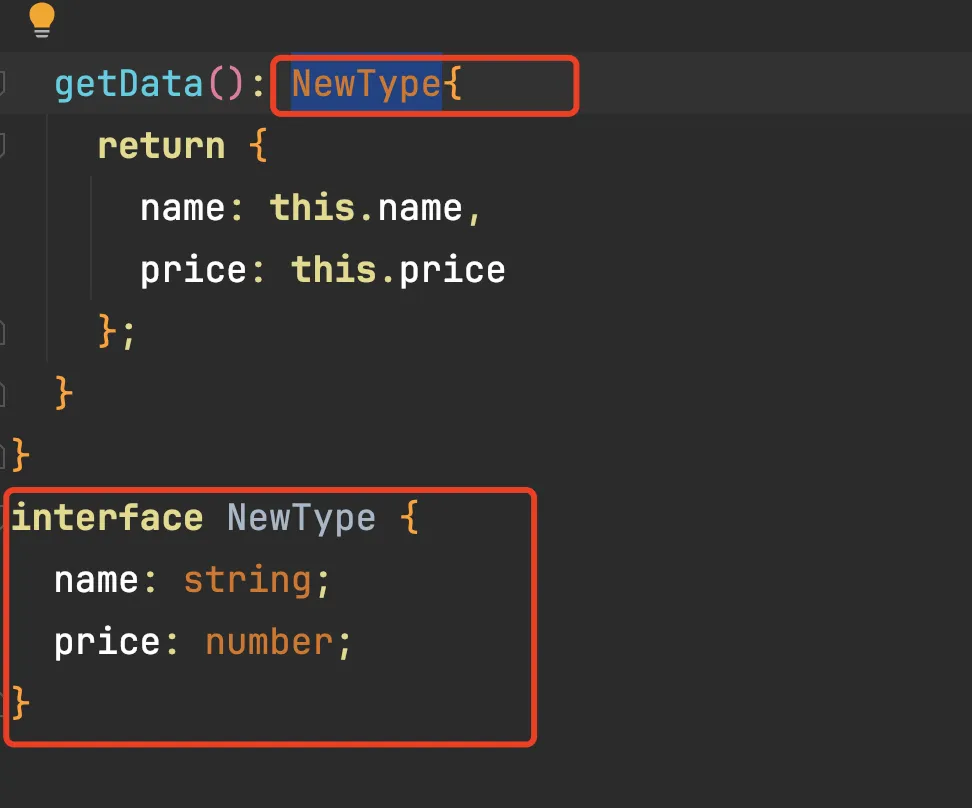The height and width of the screenshot is (808, 972).
Task: Click the return keyword
Action: point(161,146)
